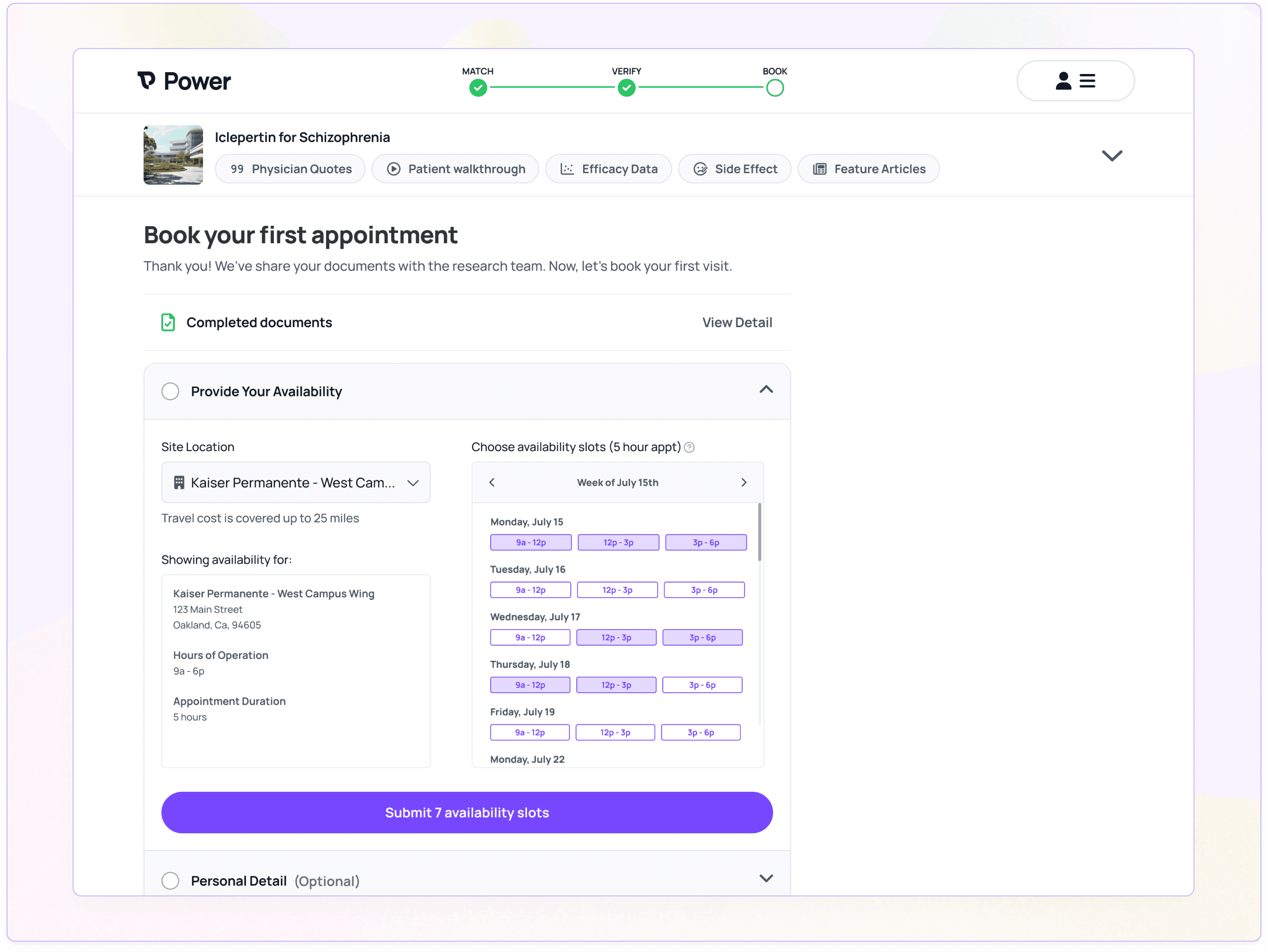Deselect Monday July 15 3p-6p slot
Screen dimensions: 1268x952
click(706, 542)
